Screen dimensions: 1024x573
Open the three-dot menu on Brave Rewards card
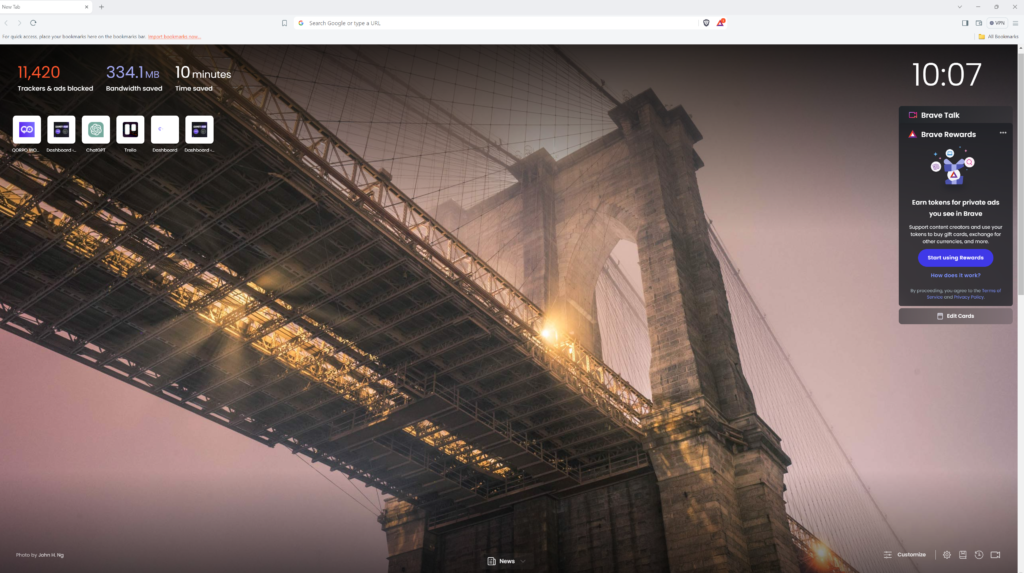tap(1002, 133)
